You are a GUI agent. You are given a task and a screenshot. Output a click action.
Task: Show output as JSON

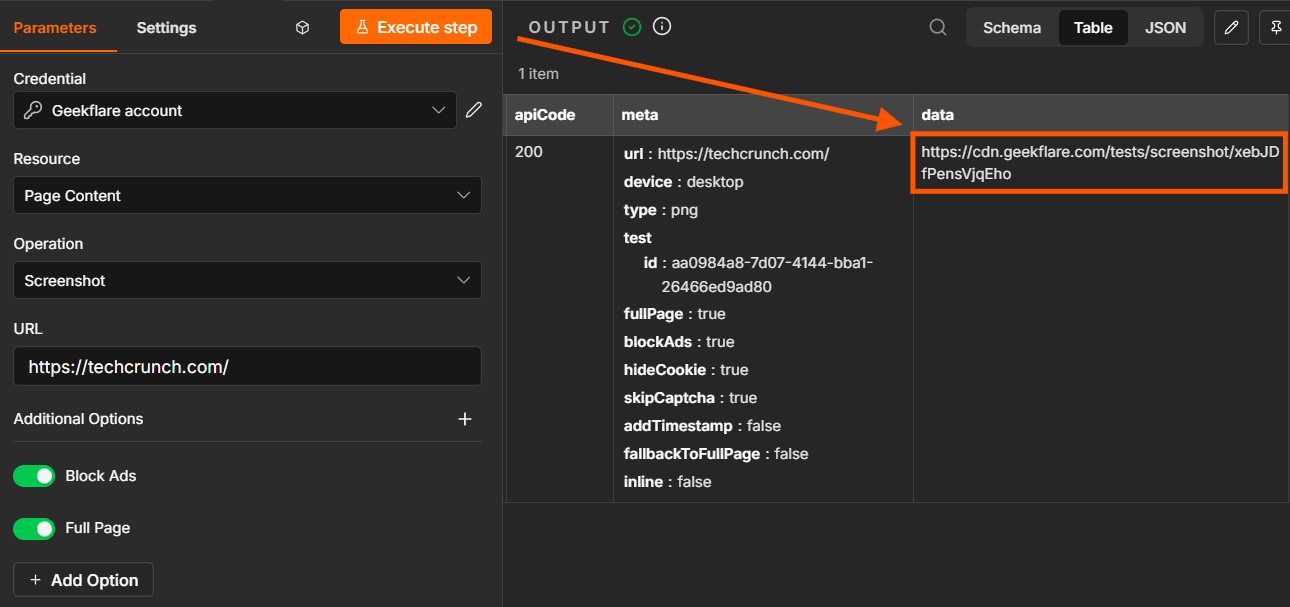coord(1166,28)
